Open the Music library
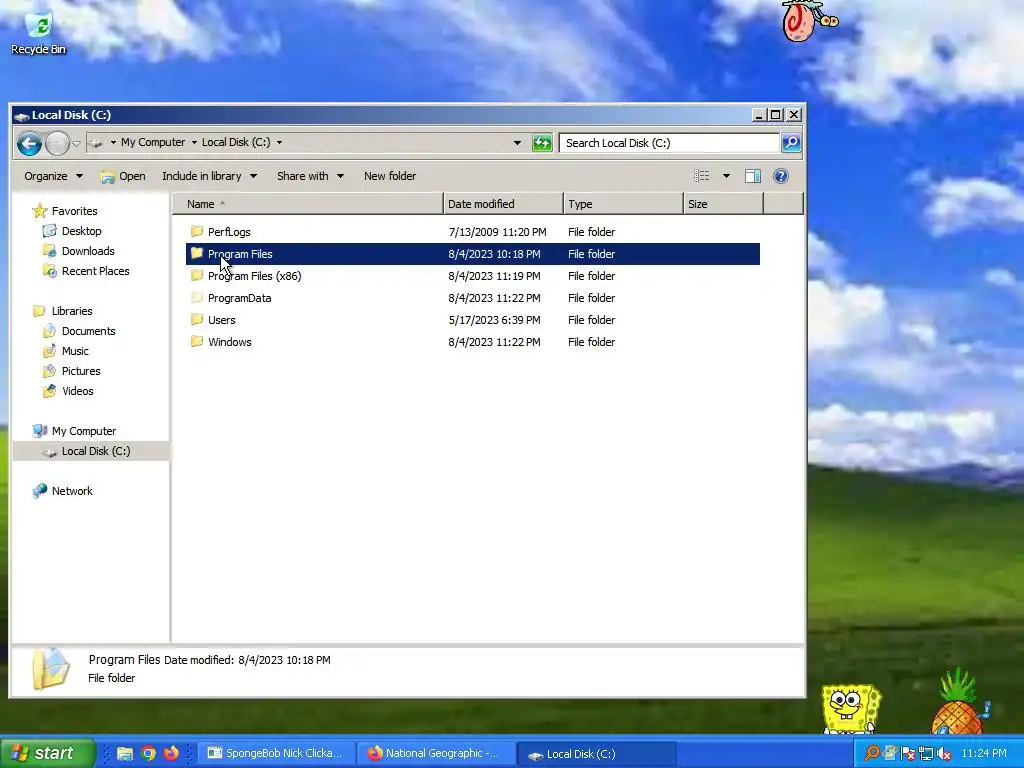 (x=74, y=351)
